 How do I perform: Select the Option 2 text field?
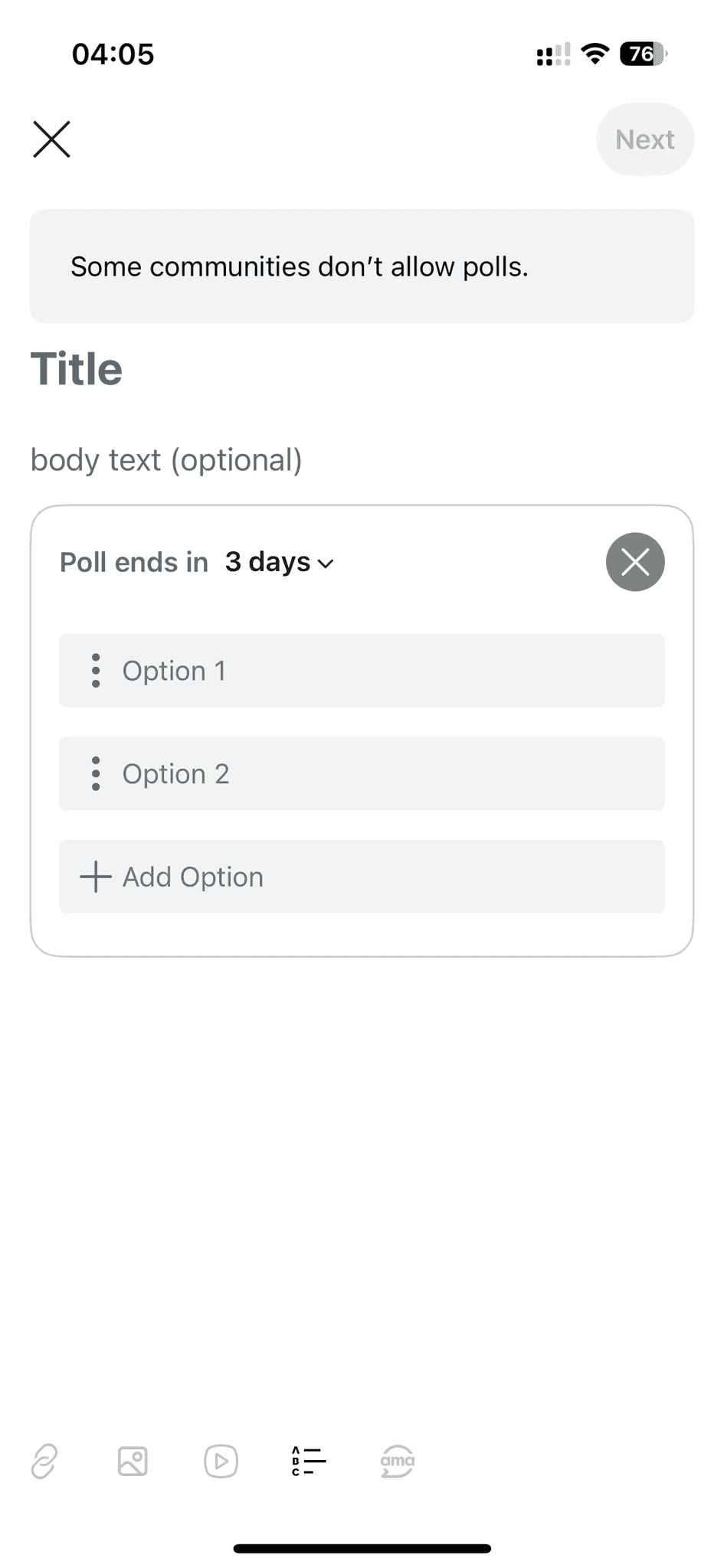[383, 773]
